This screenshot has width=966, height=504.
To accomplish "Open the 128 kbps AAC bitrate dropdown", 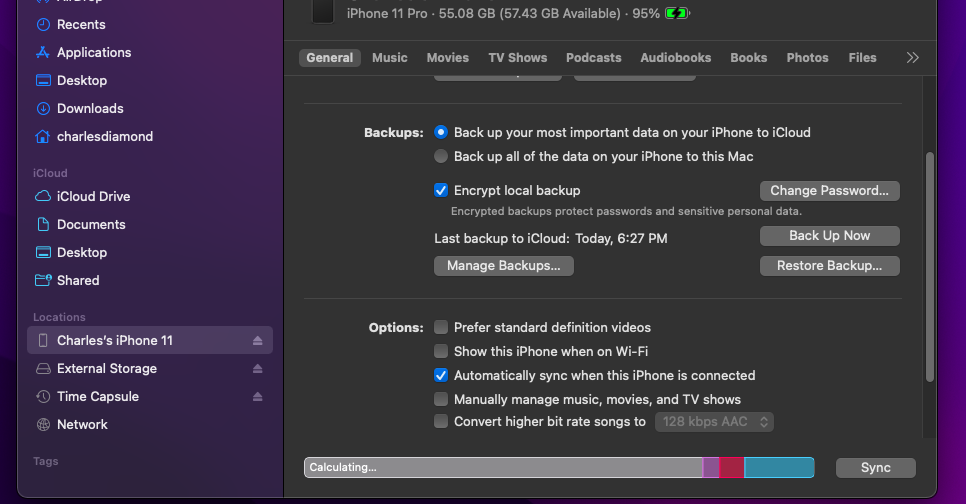I will click(x=715, y=422).
